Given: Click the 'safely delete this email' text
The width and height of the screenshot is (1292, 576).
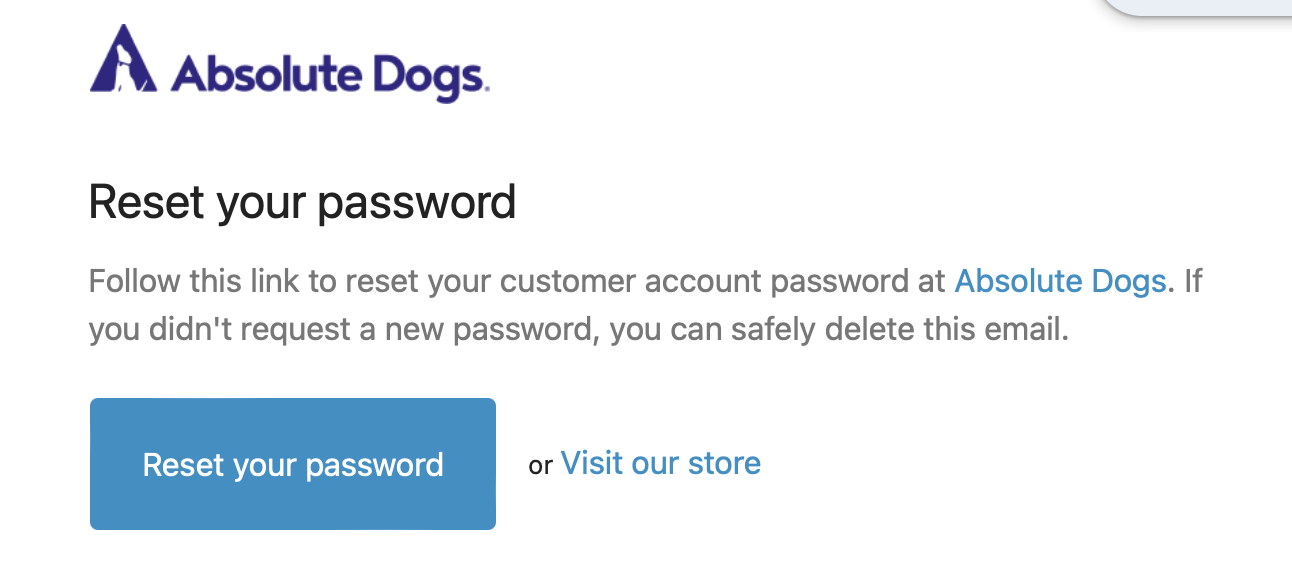Looking at the screenshot, I should (x=910, y=329).
